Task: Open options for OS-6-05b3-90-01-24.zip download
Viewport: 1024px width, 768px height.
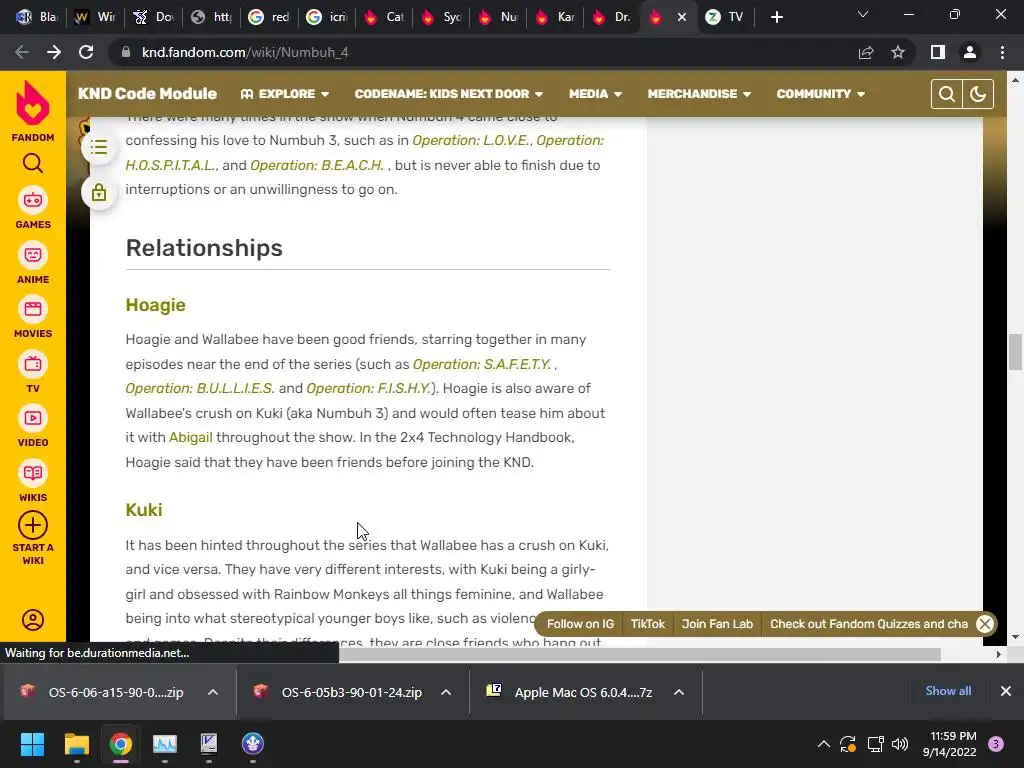Action: (x=446, y=692)
